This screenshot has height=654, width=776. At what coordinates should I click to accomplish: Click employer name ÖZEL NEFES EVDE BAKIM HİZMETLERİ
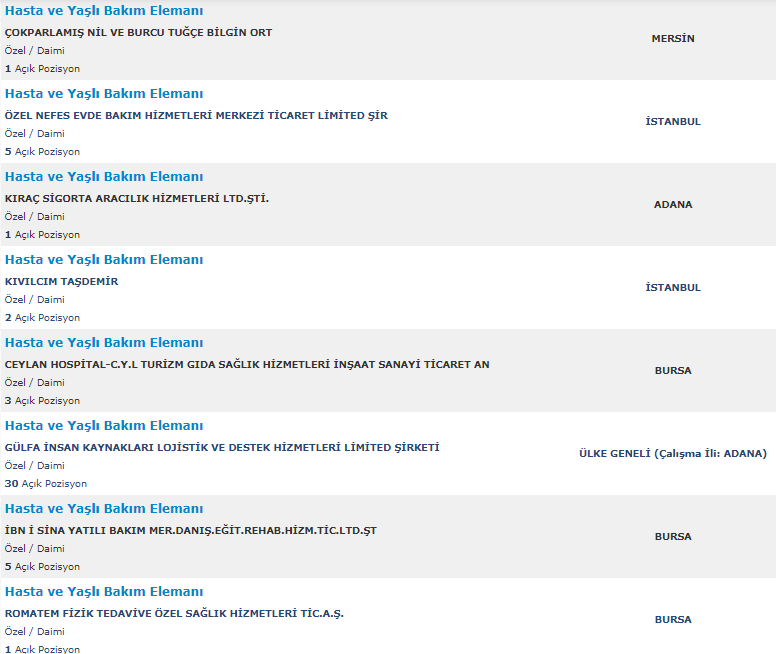[x=196, y=116]
